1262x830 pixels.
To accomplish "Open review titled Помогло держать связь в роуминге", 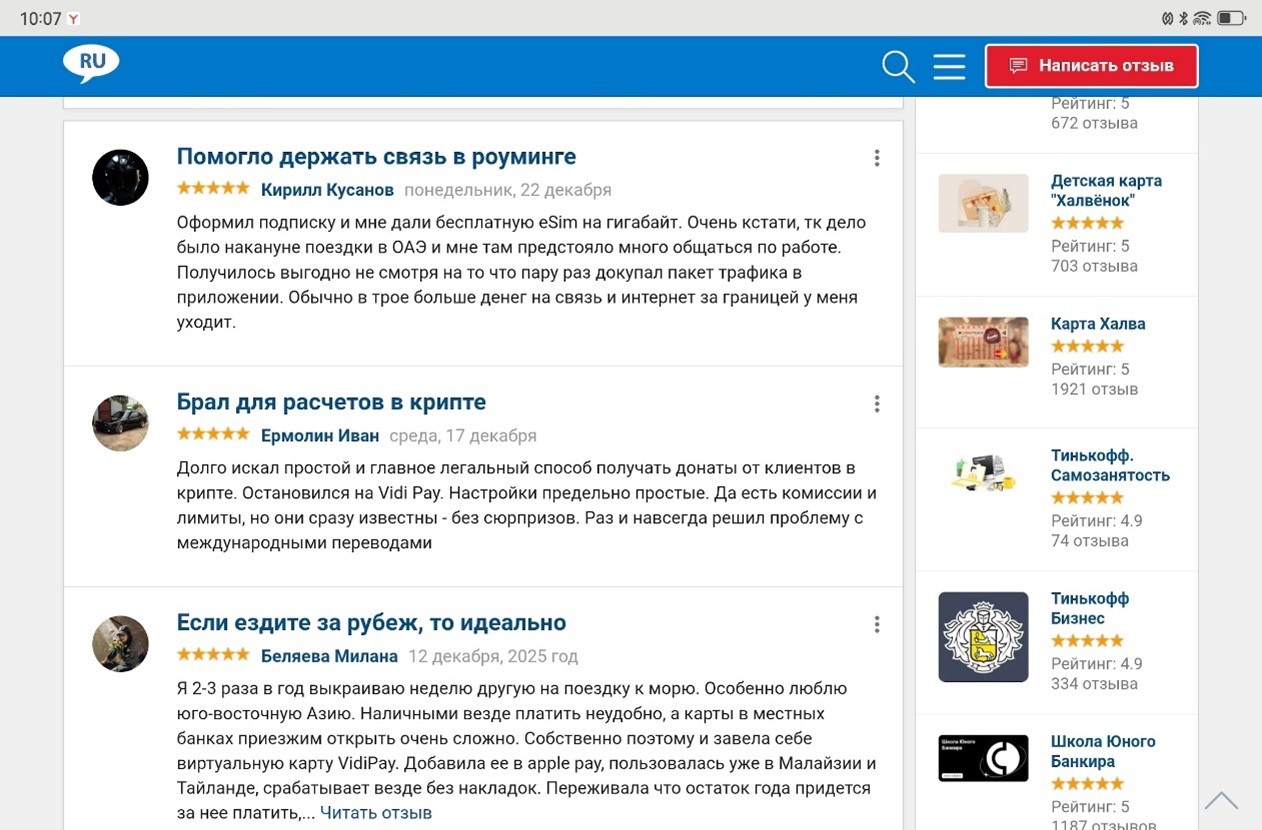I will [x=376, y=156].
